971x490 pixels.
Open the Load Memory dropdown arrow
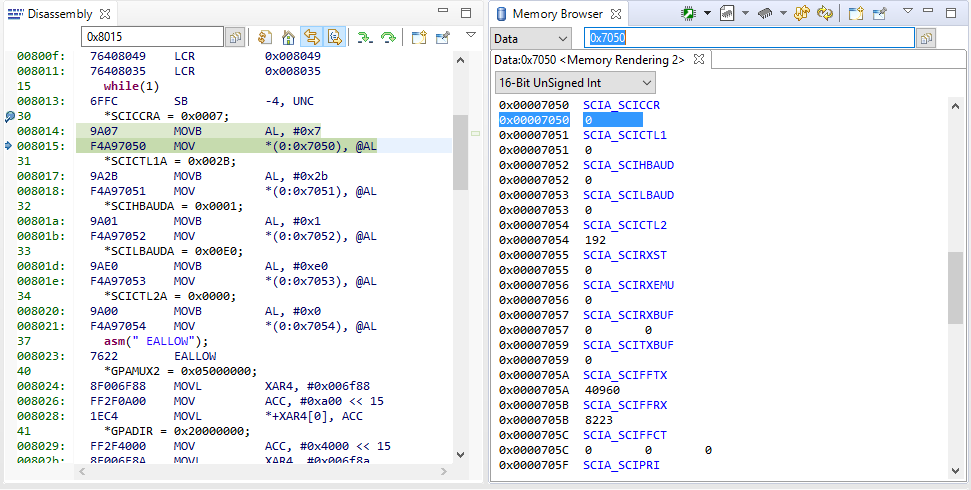coord(783,13)
